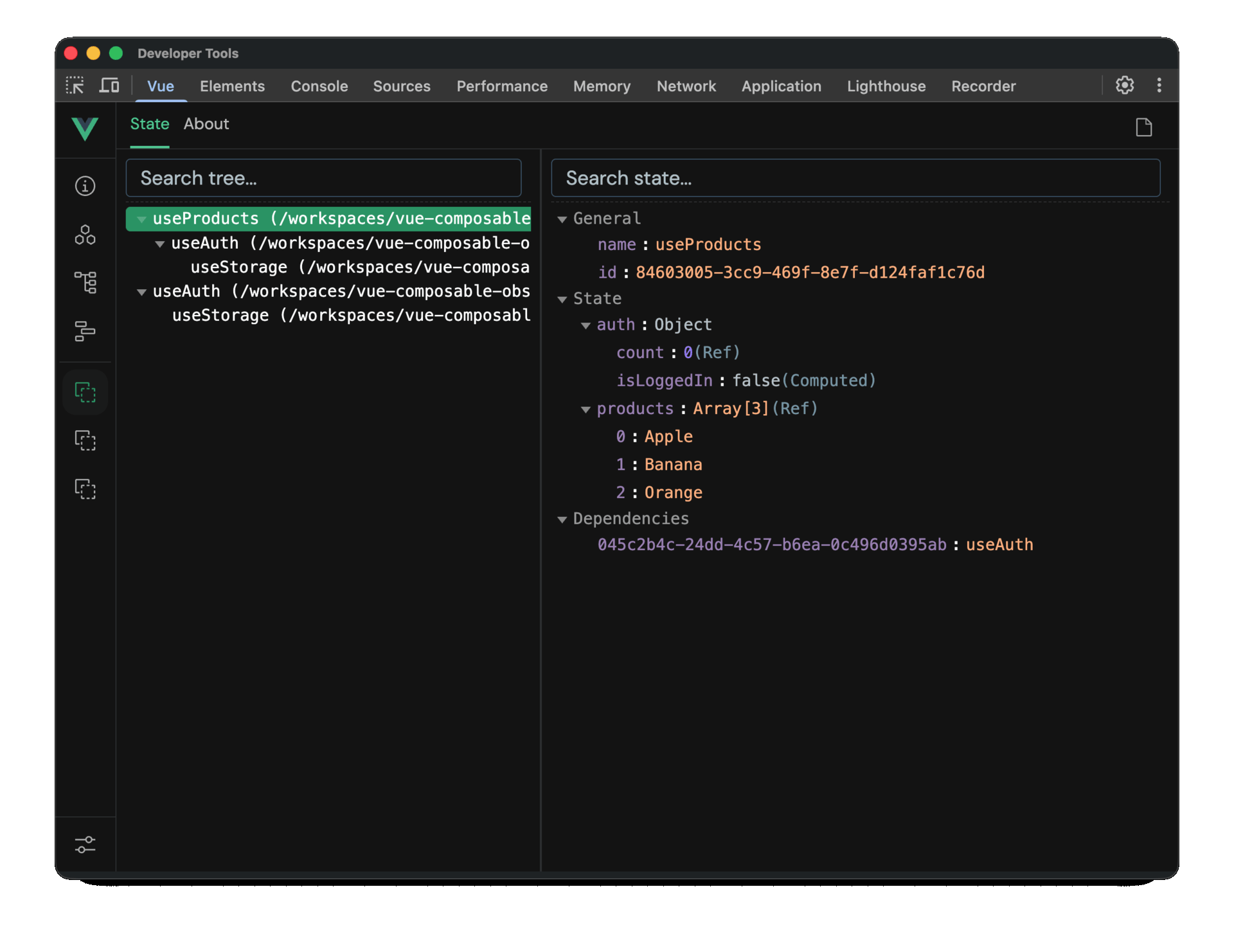
Task: Open the Network tab
Action: tap(686, 86)
